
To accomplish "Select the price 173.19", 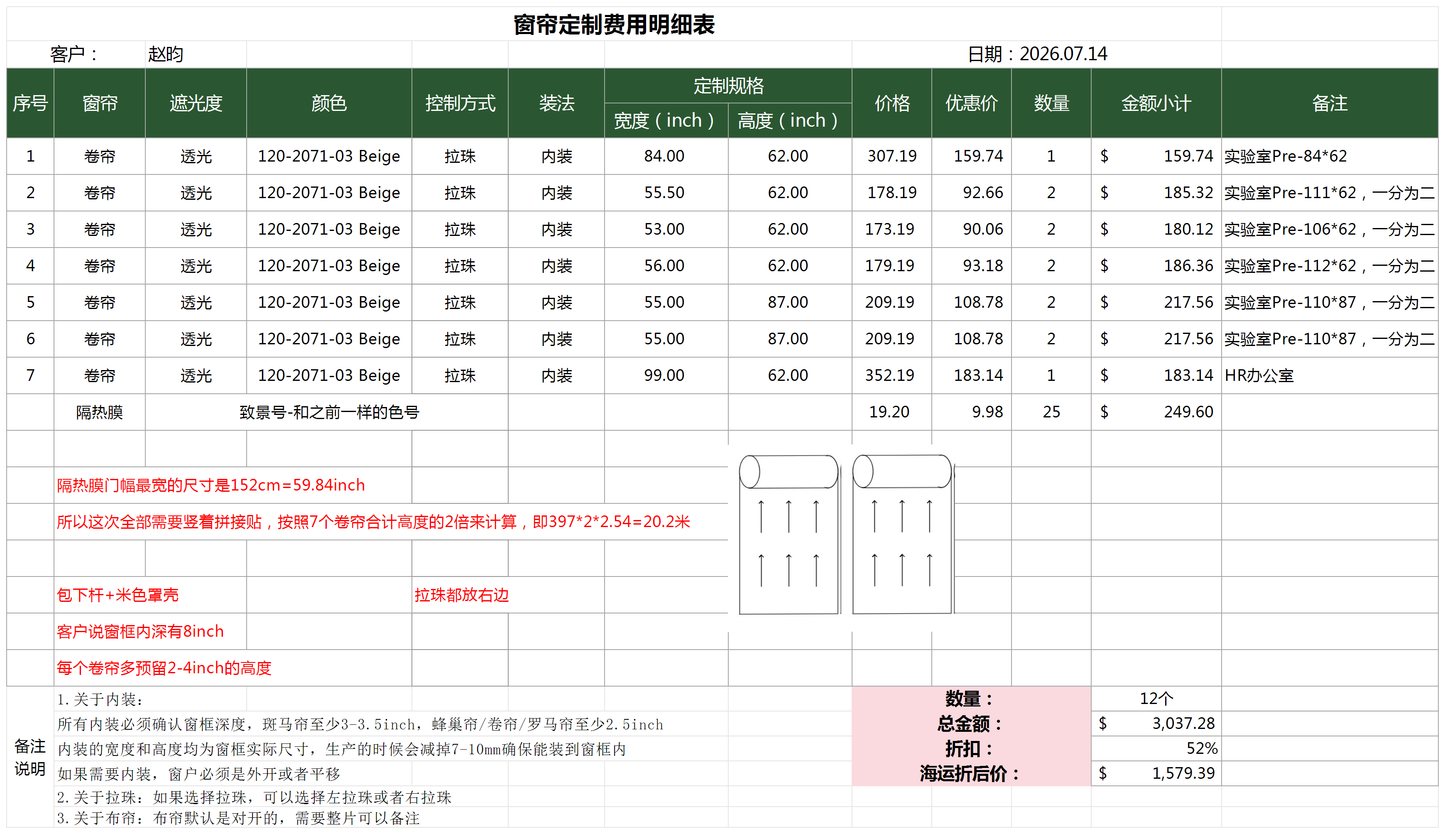I will point(891,229).
